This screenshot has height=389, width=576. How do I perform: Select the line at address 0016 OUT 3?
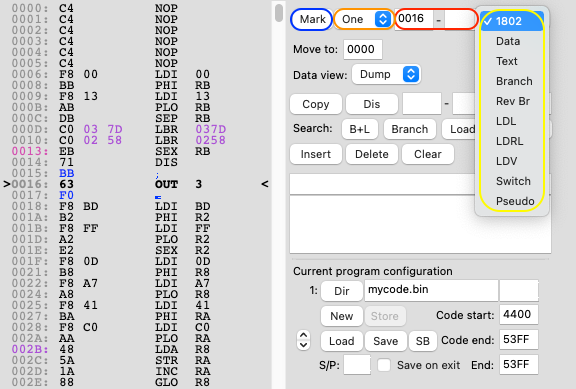pos(136,184)
